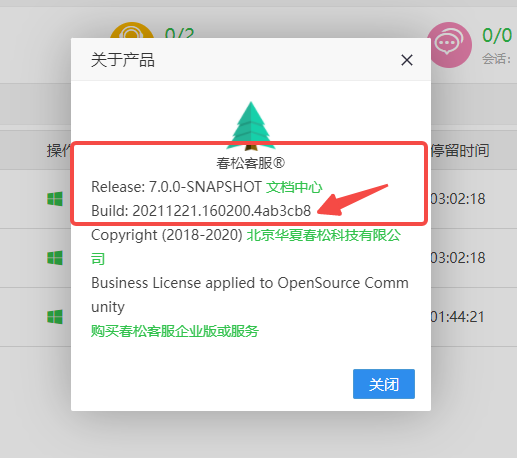Click the blue 关闭 button
The width and height of the screenshot is (517, 458).
pos(384,384)
